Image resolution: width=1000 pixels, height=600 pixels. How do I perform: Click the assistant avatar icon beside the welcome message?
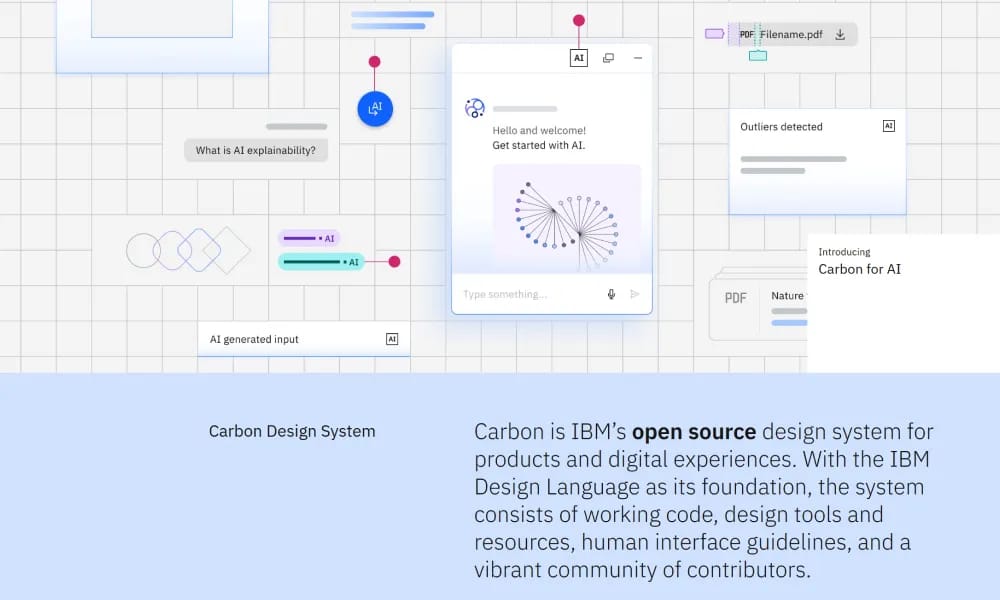(x=474, y=108)
